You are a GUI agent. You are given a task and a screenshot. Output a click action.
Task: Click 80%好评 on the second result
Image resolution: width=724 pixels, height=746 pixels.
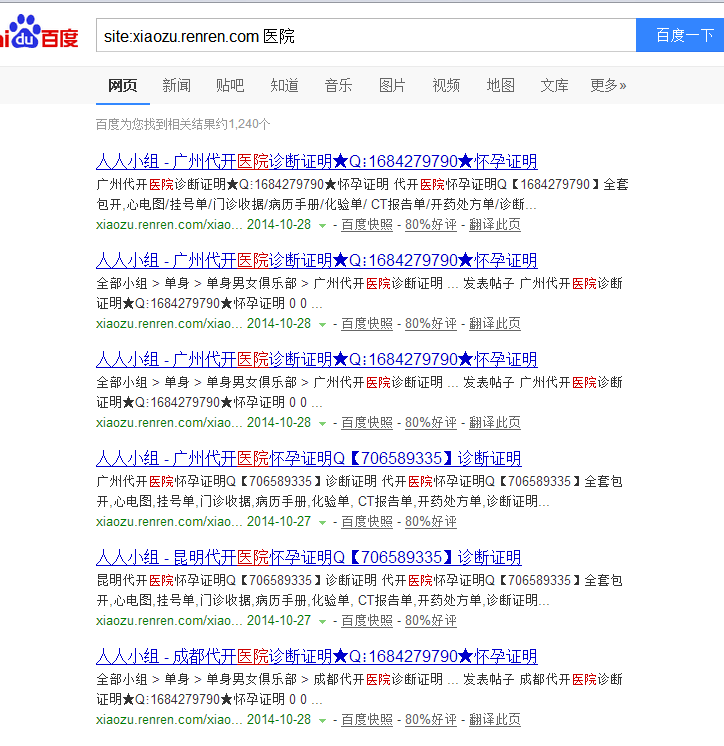430,324
